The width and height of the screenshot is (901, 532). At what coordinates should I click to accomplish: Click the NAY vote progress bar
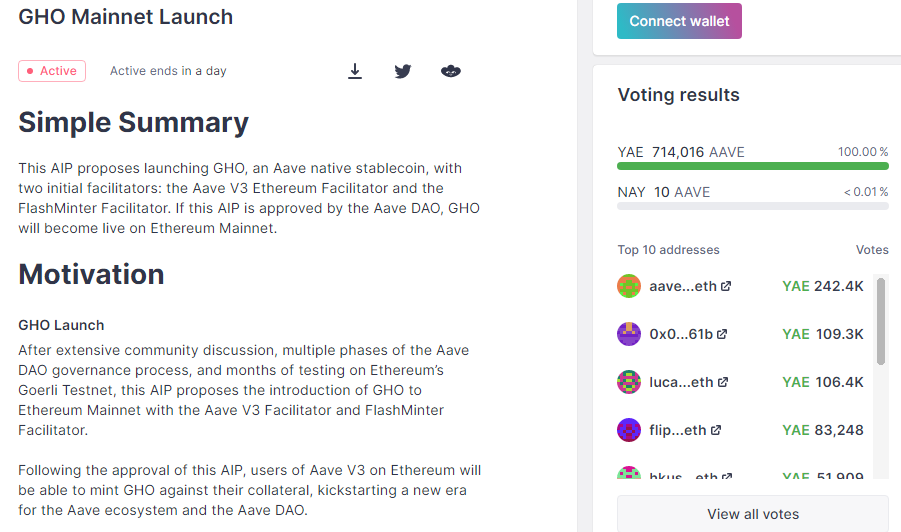tap(753, 206)
